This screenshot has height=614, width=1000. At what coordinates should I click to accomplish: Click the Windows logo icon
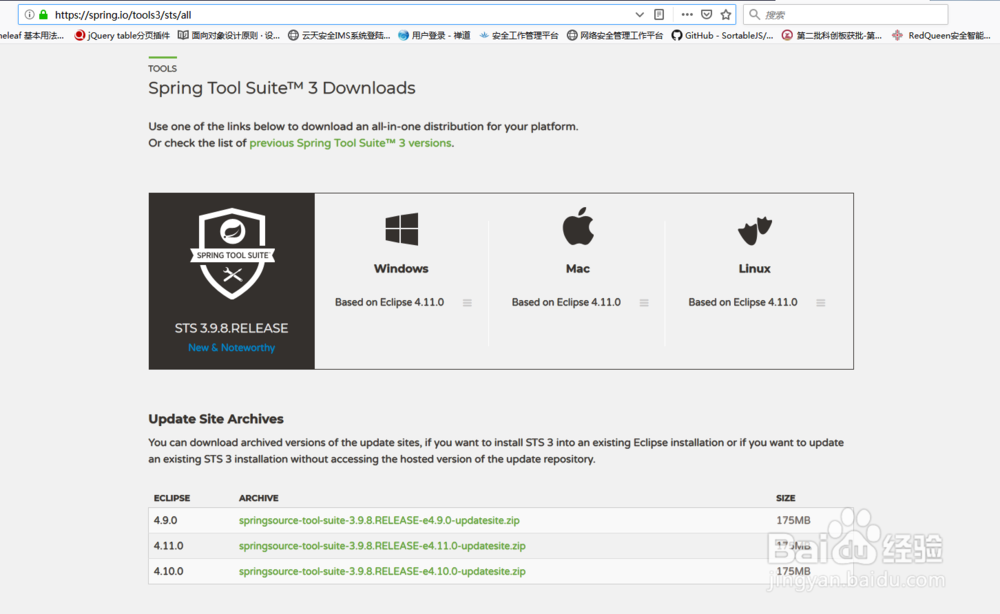click(401, 229)
